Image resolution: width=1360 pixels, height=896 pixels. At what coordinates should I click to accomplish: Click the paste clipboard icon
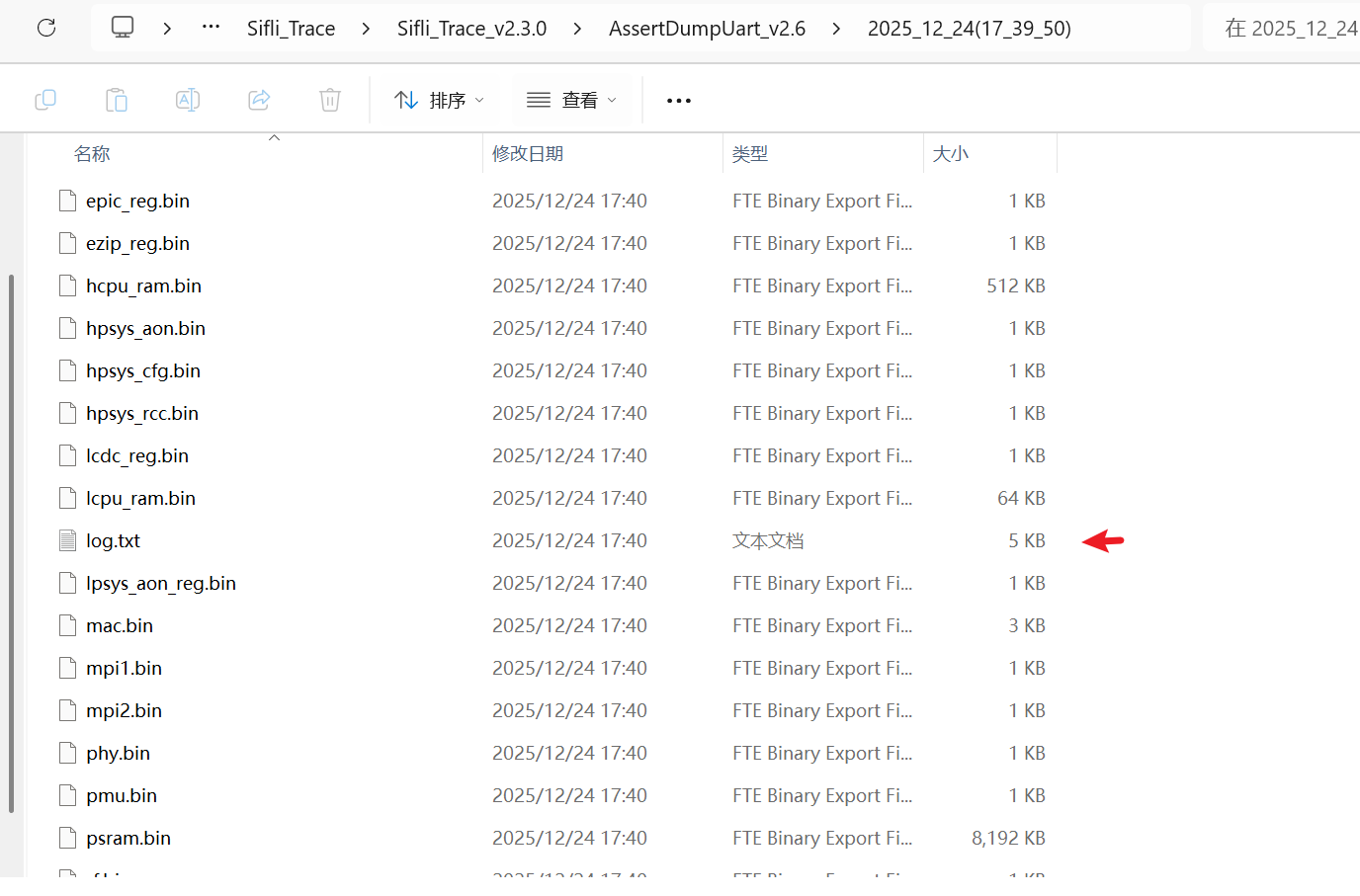(117, 100)
